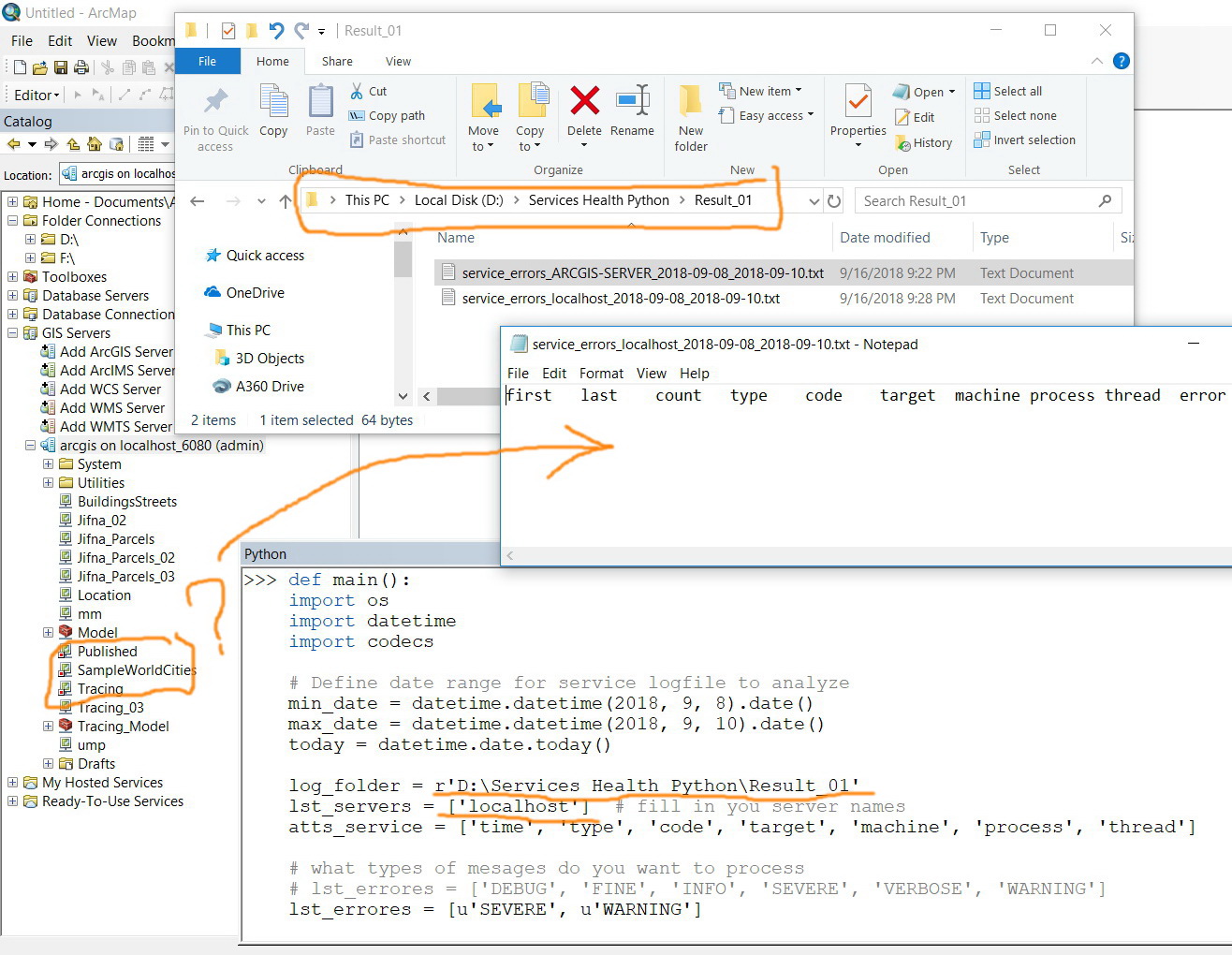Click the large Copy icon in Explorer ribbon
1232x955 pixels.
273,110
